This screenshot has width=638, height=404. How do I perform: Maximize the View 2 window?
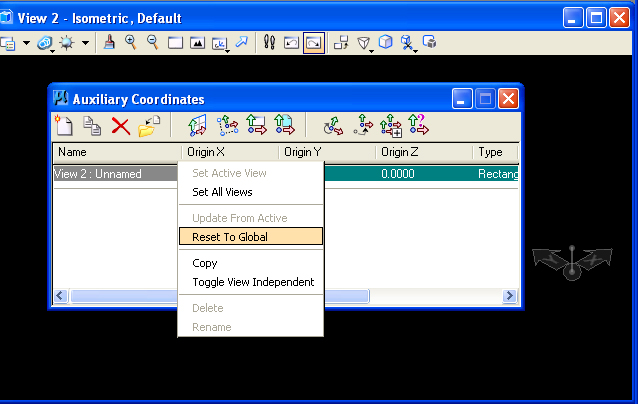[x=596, y=18]
